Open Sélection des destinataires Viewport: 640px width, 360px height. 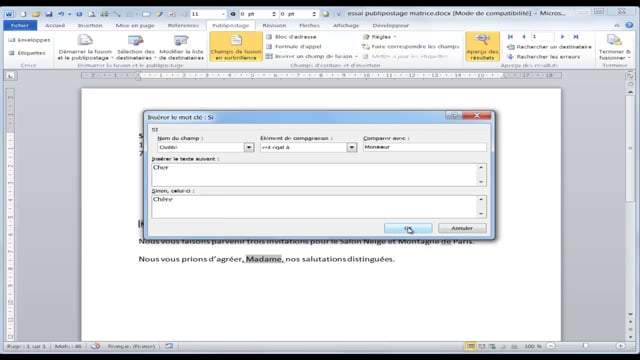(136, 48)
